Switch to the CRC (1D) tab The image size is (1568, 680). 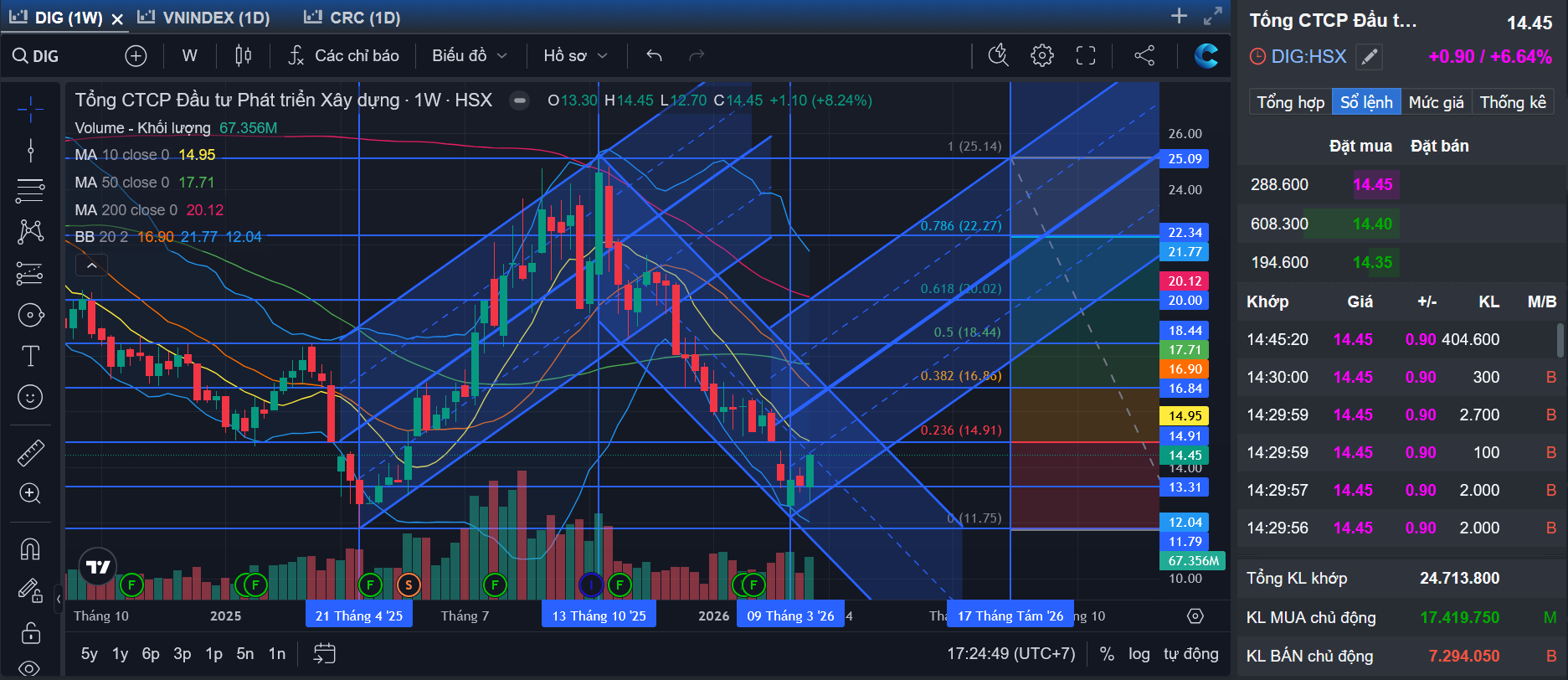(x=352, y=18)
